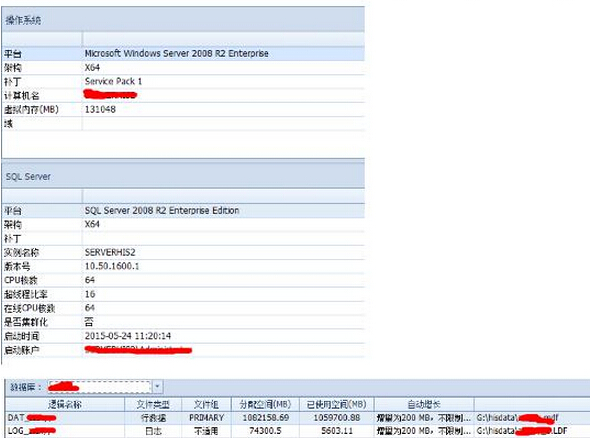Click the 分配空间(MB) column header
Viewport: 590px width, 438px height.
tap(265, 405)
